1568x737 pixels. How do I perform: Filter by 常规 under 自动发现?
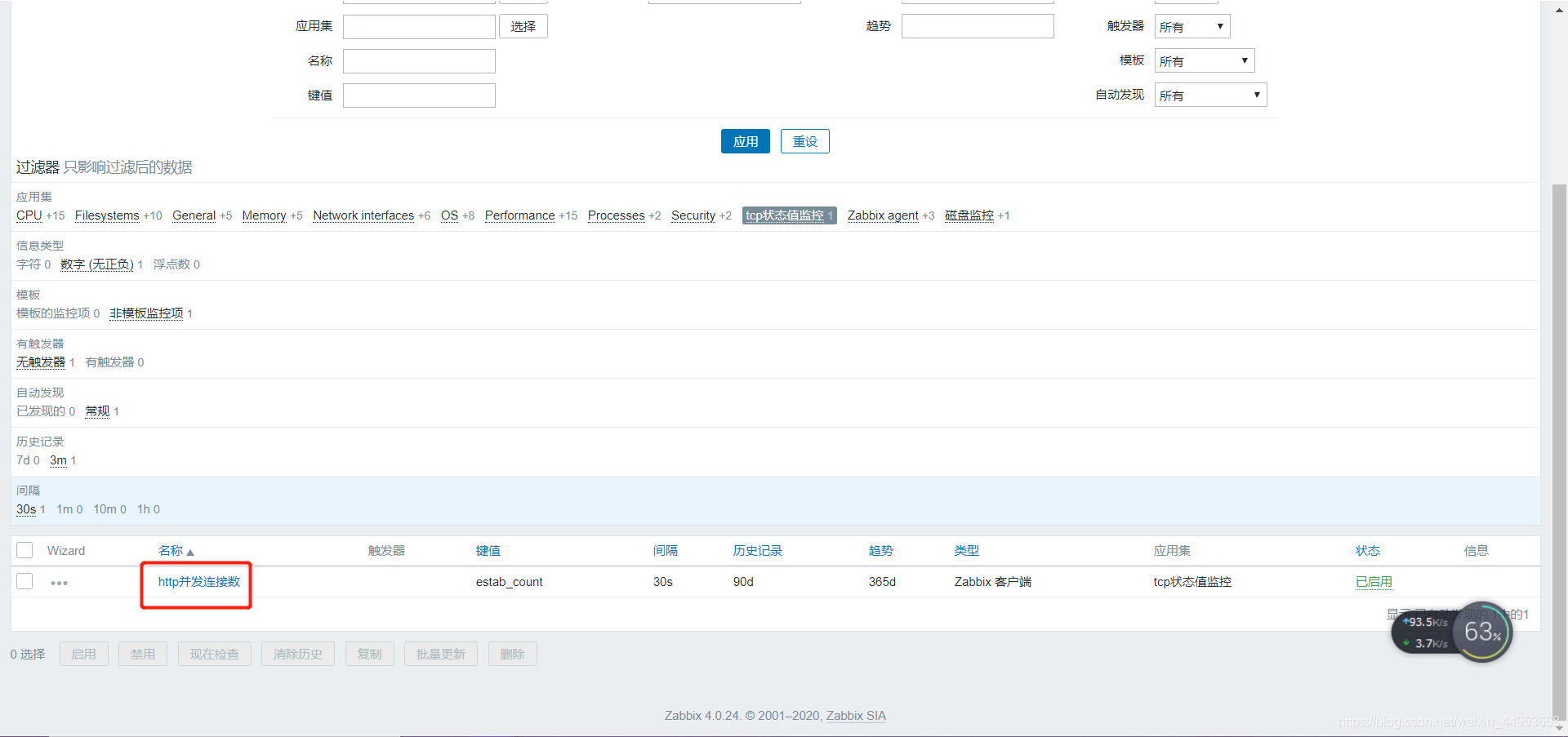97,411
